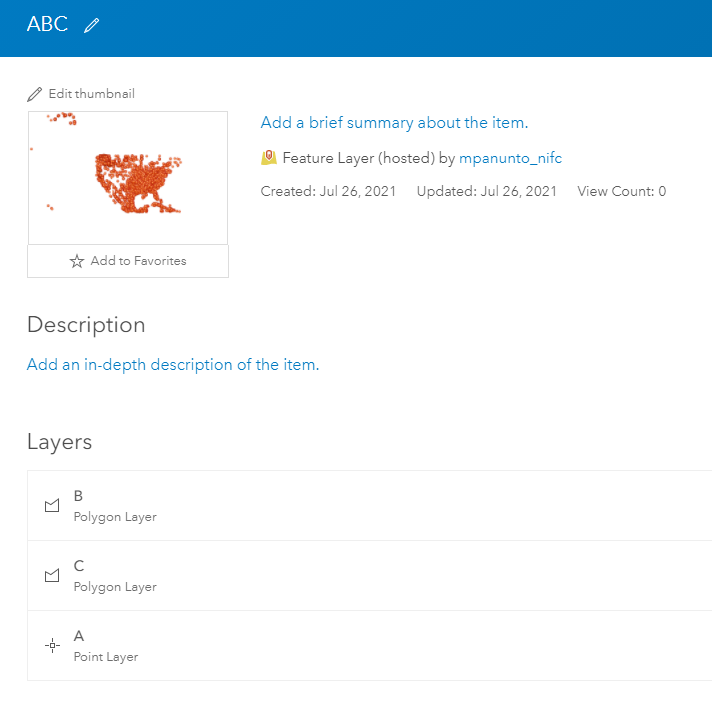Click the Description section heading
712x705 pixels.
(86, 325)
